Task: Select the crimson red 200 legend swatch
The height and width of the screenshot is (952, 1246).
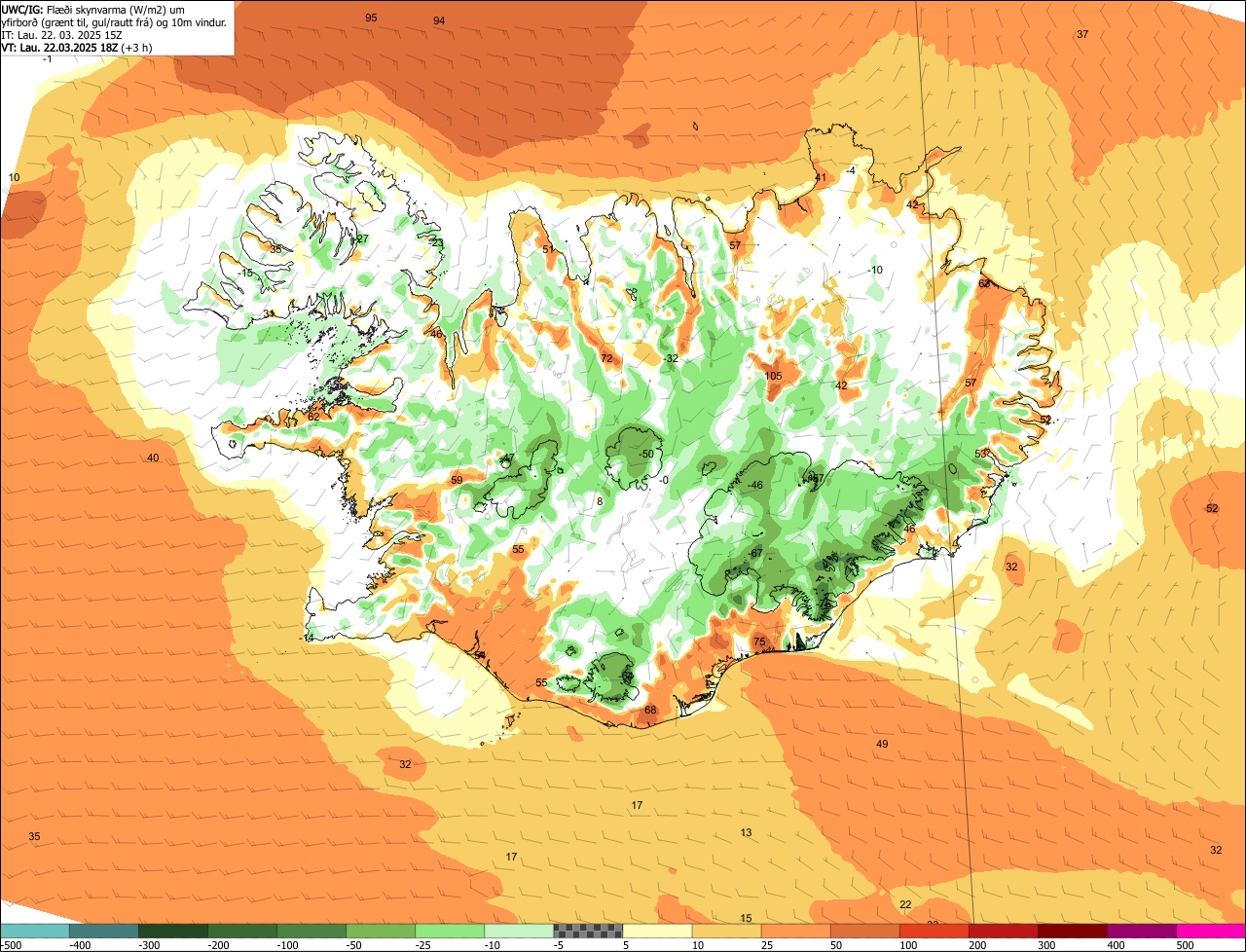Action: [x=1003, y=931]
